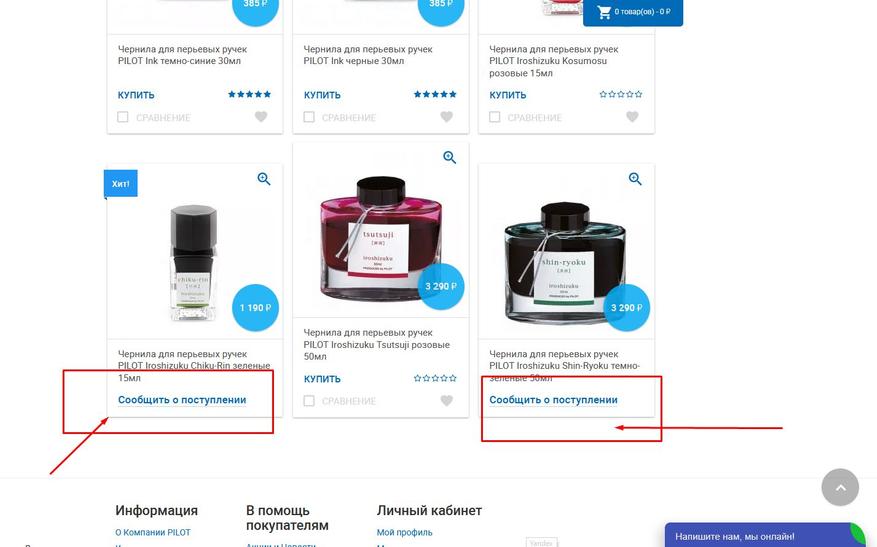The image size is (877, 547).
Task: Click Сообщить о поступлении for Shin-Ryoku ink
Action: point(553,400)
